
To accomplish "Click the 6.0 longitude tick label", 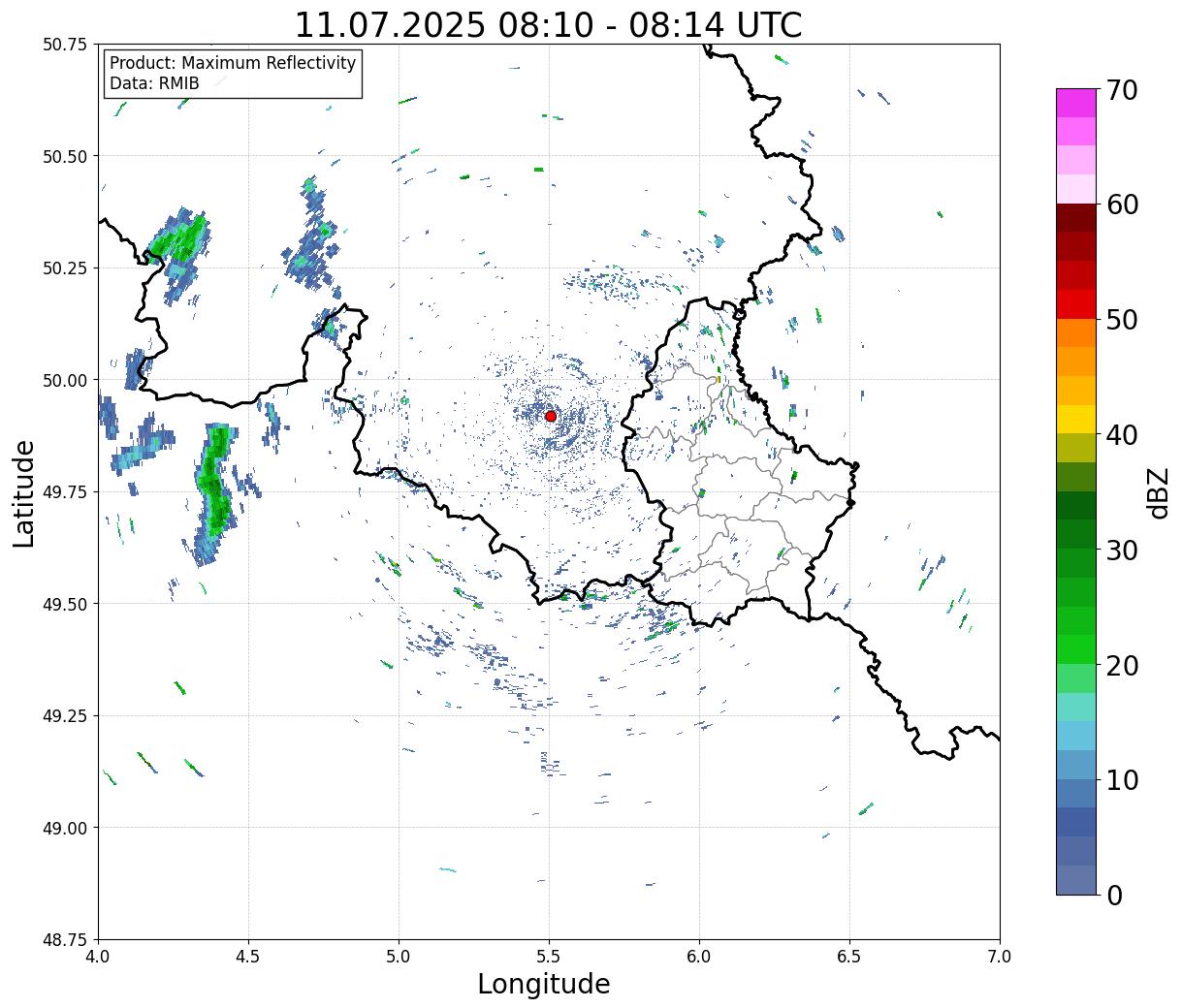I will click(699, 957).
